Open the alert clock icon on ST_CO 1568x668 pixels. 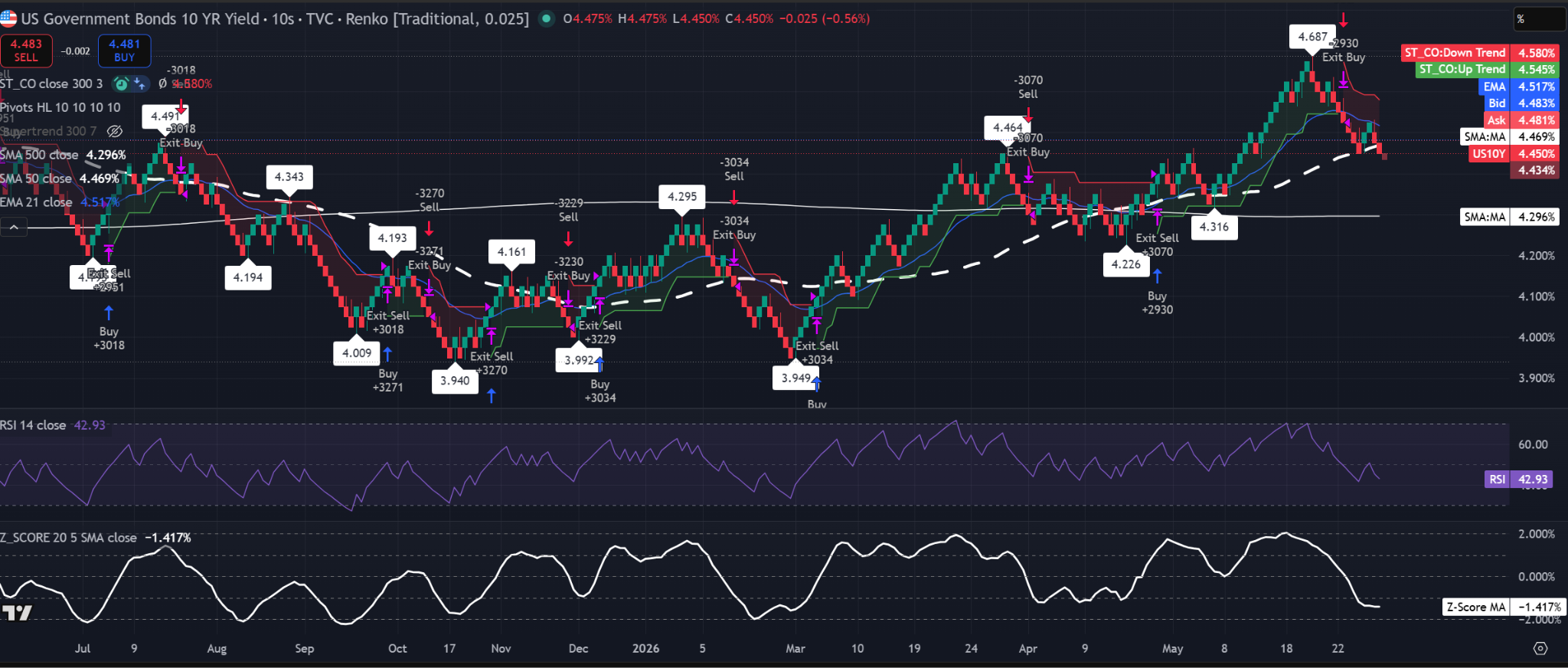121,83
